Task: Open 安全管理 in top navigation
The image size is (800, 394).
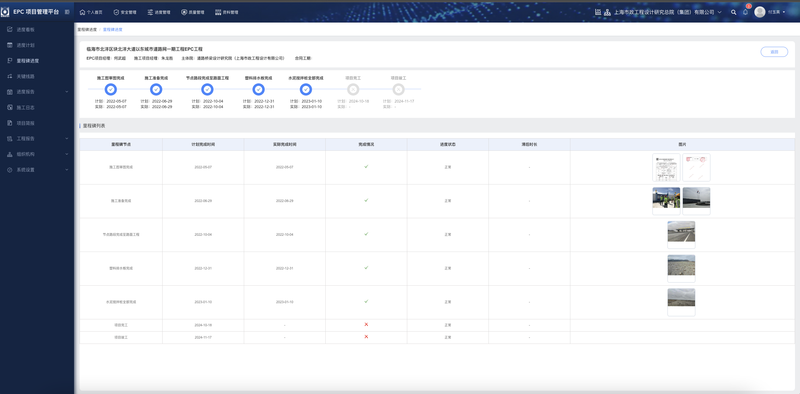Action: (x=124, y=12)
